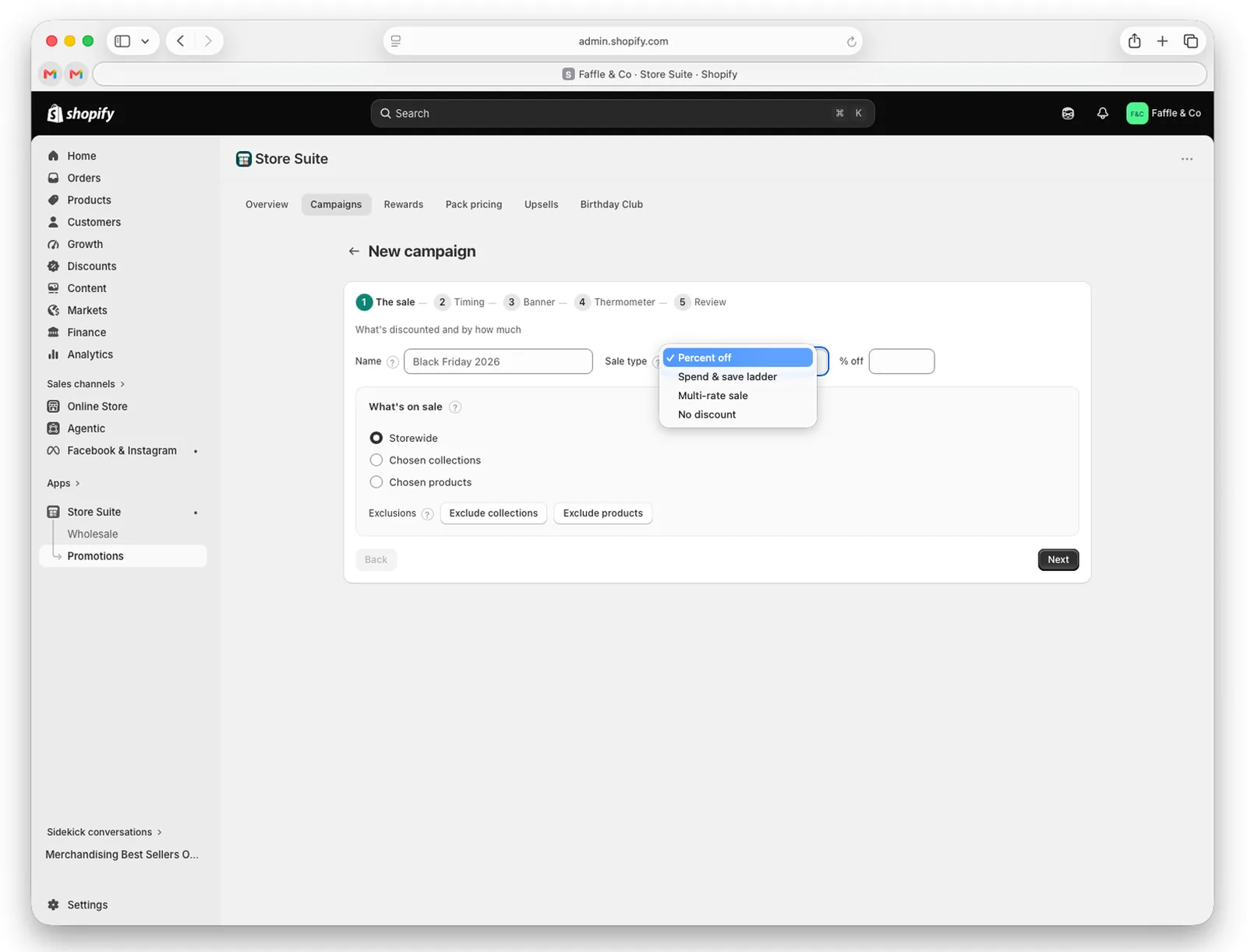Choose Spend & save ladder from the dropdown
Screen dimensions: 1247x952
click(x=737, y=377)
